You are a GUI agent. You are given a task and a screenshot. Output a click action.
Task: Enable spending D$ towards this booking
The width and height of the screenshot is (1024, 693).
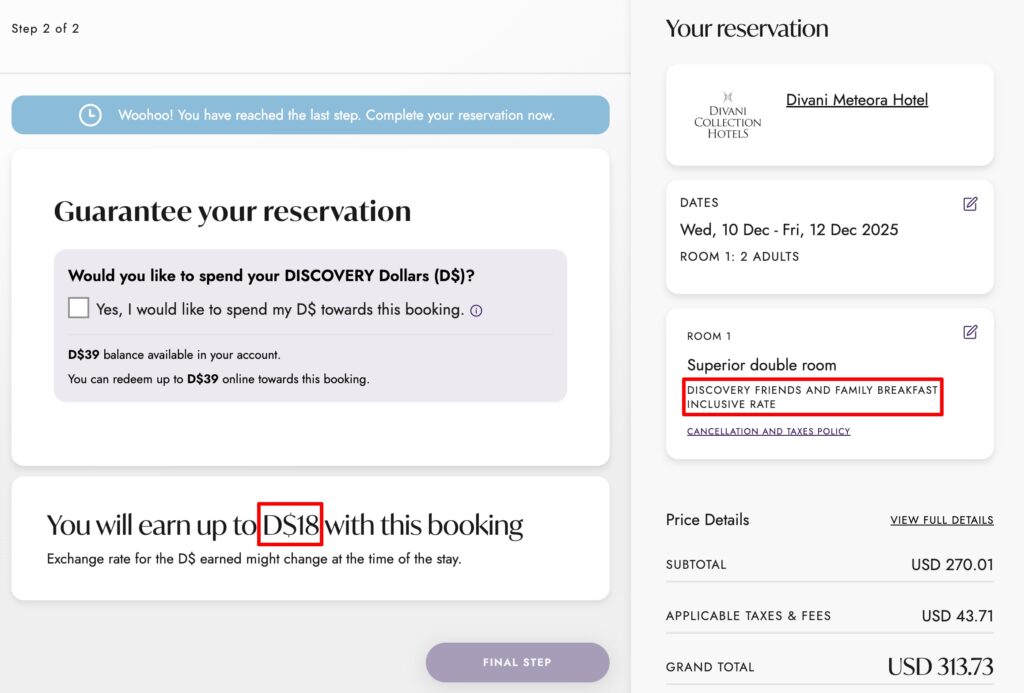tap(78, 307)
